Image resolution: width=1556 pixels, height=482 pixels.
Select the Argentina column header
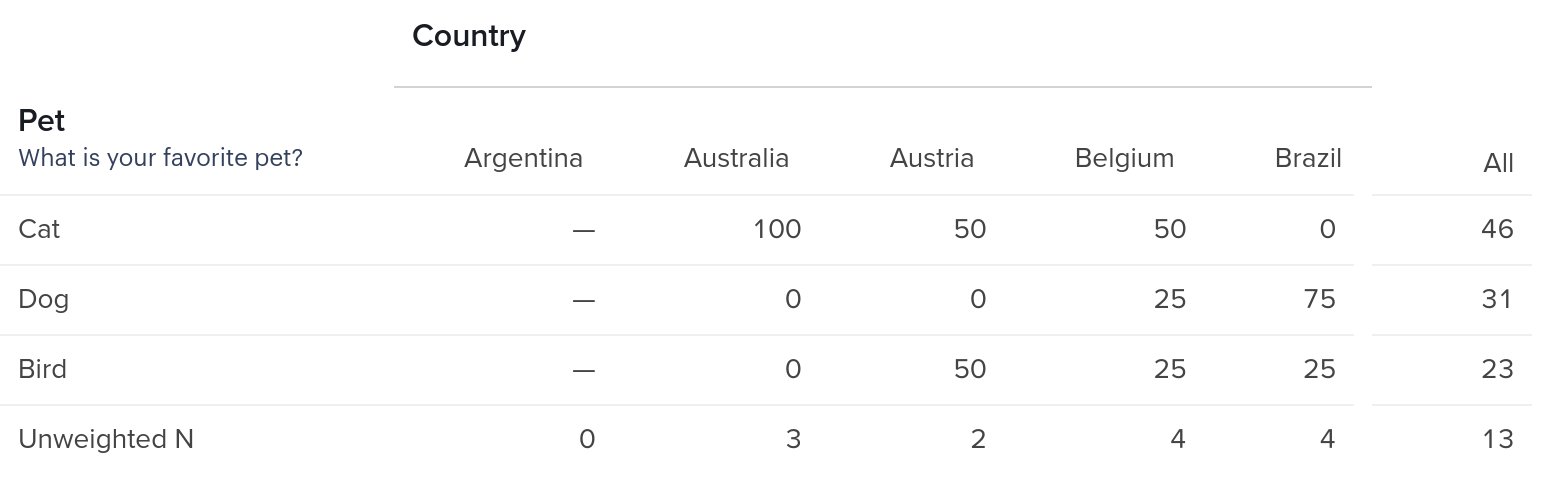pyautogui.click(x=523, y=158)
